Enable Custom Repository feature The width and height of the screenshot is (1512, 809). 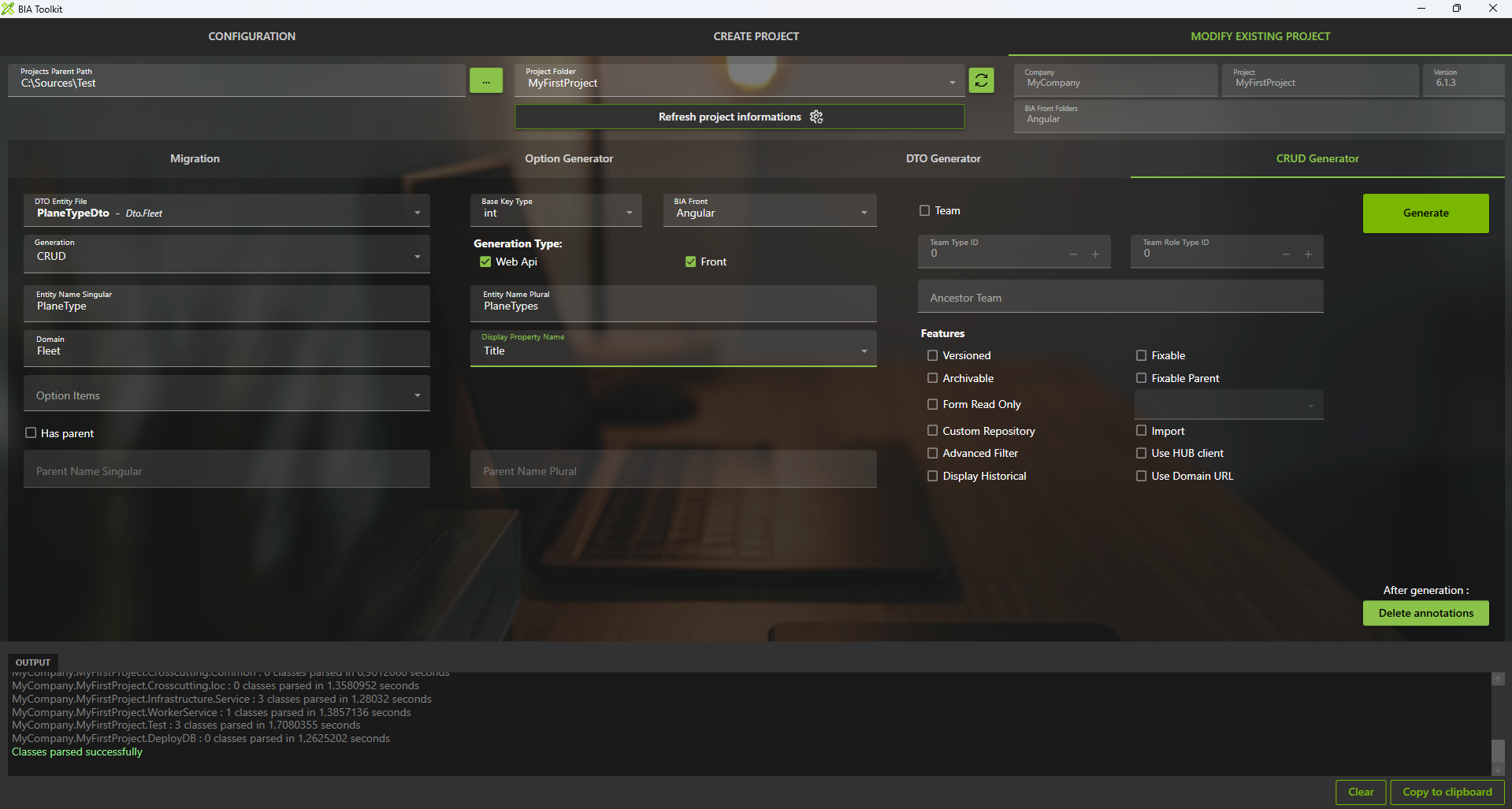coord(933,430)
